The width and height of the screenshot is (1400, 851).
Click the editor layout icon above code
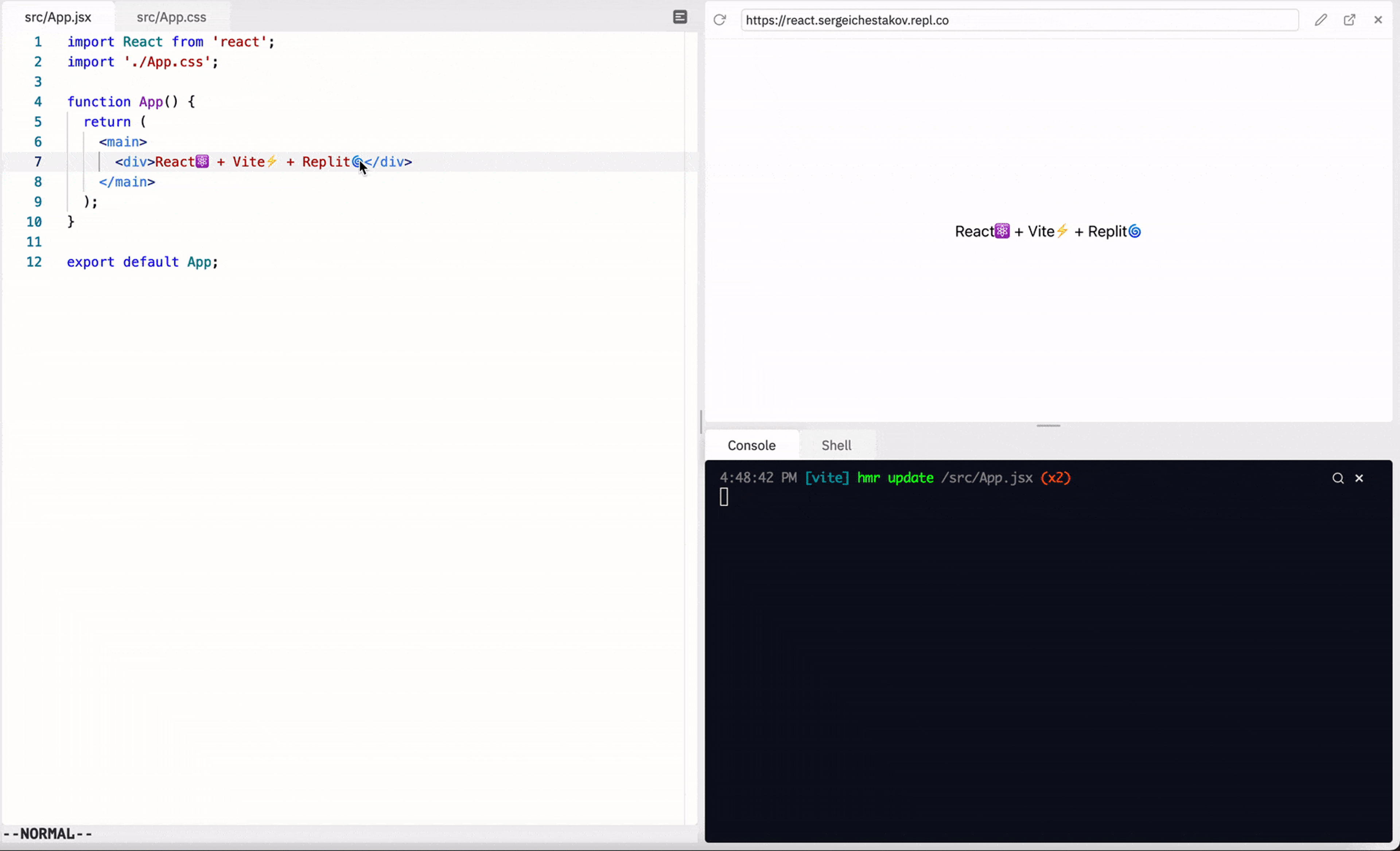pos(680,17)
